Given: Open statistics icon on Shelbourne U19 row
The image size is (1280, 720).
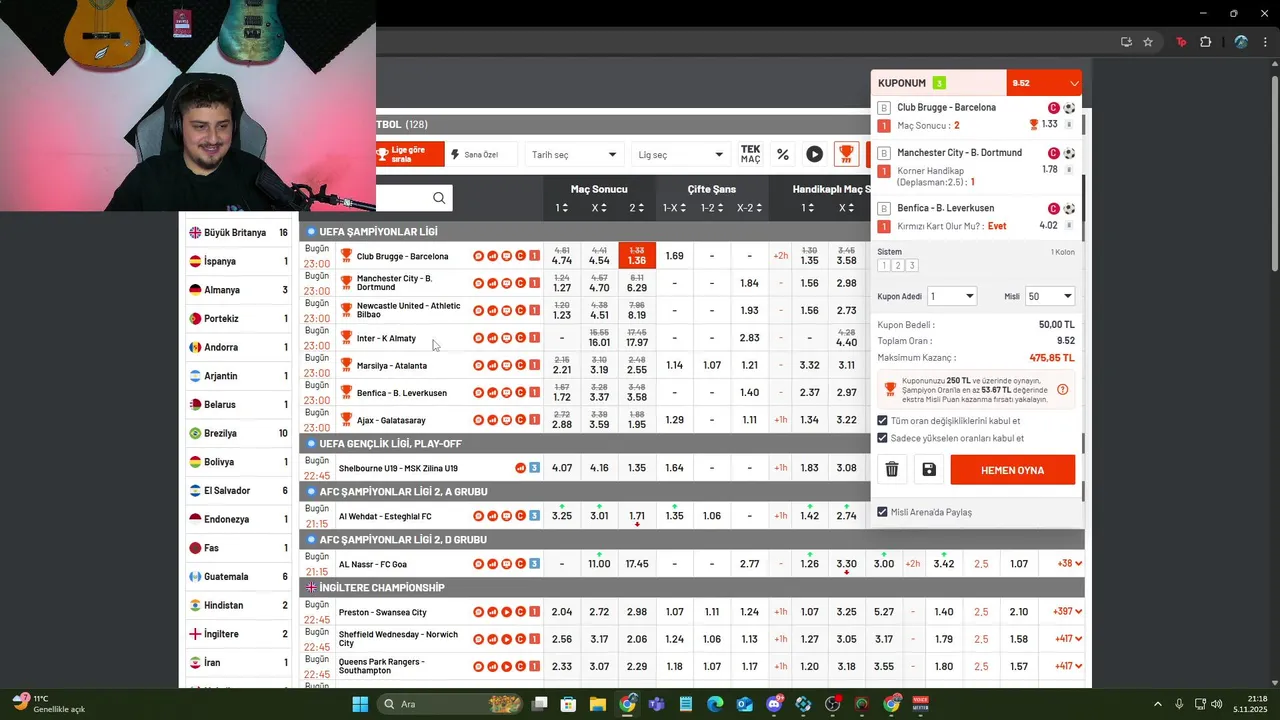Looking at the screenshot, I should pyautogui.click(x=520, y=468).
